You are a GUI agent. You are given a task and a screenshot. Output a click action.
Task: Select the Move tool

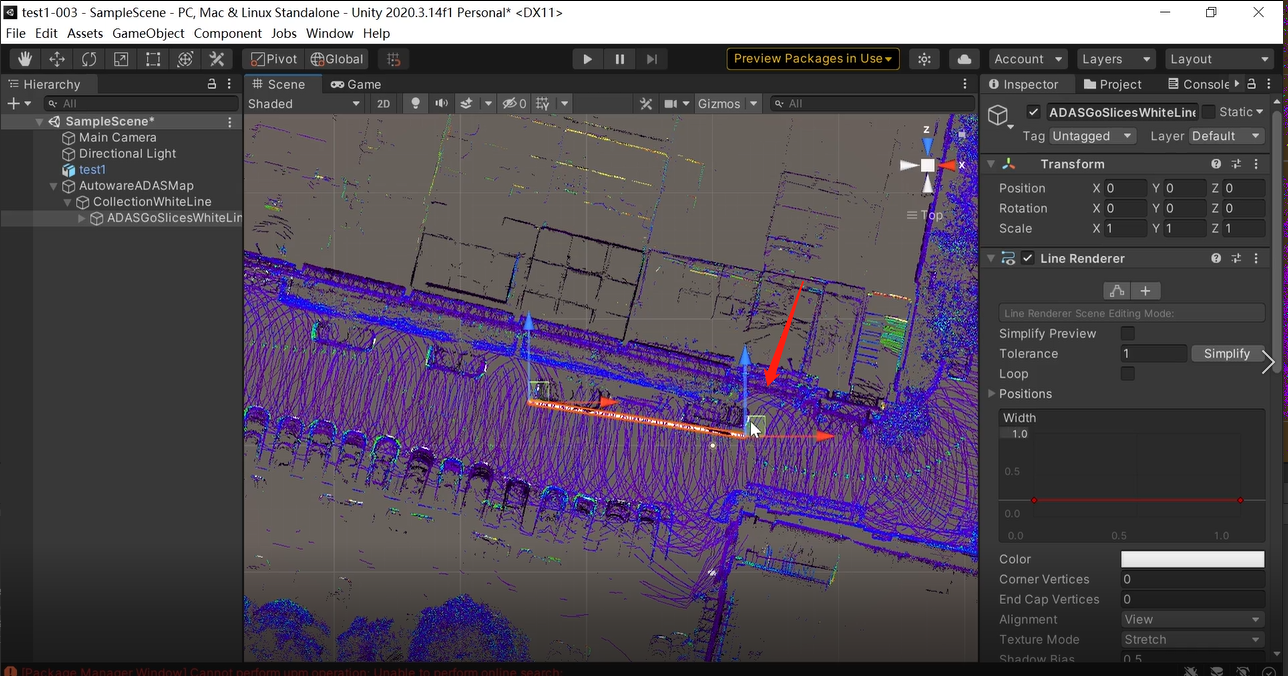[x=57, y=59]
